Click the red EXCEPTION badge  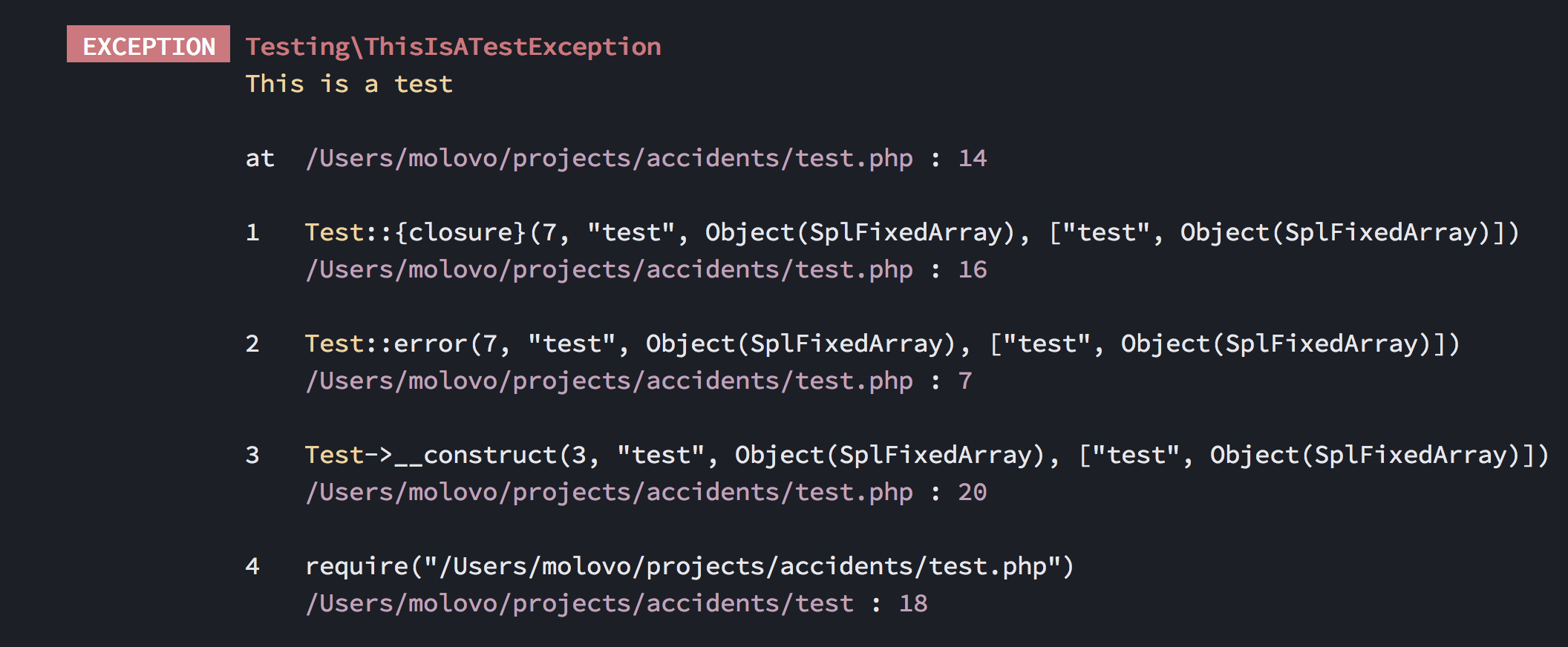click(148, 45)
